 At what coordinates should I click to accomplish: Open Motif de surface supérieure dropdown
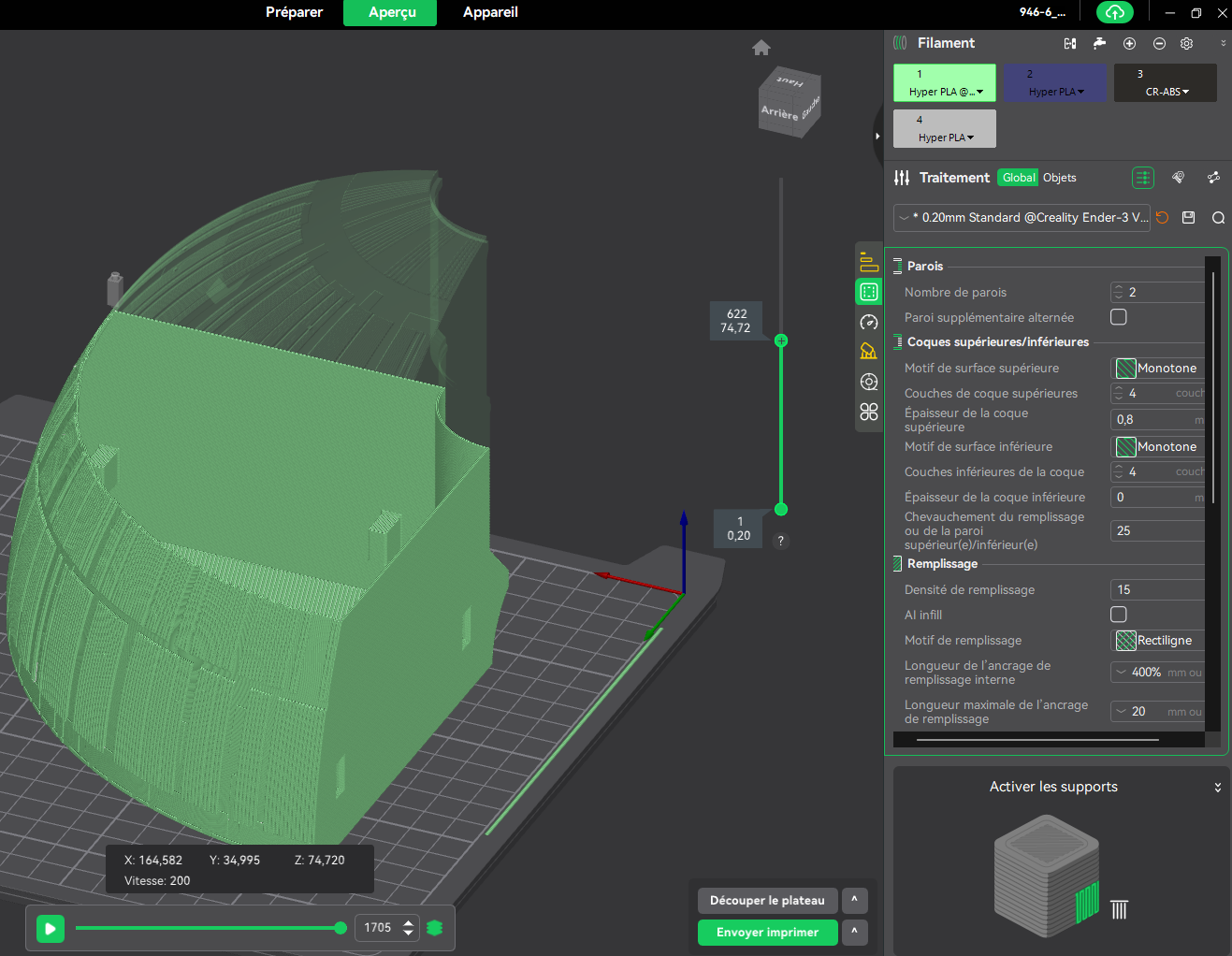click(1158, 368)
